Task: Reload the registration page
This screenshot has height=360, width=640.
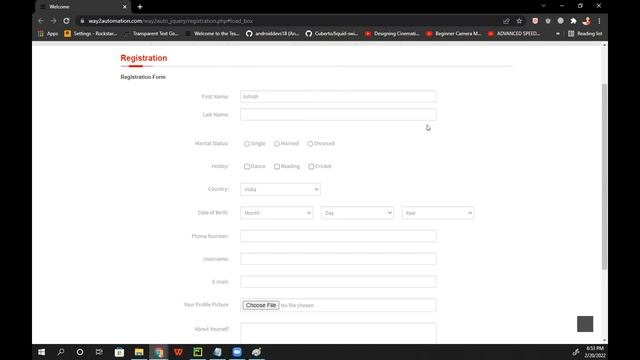Action: 66,21
